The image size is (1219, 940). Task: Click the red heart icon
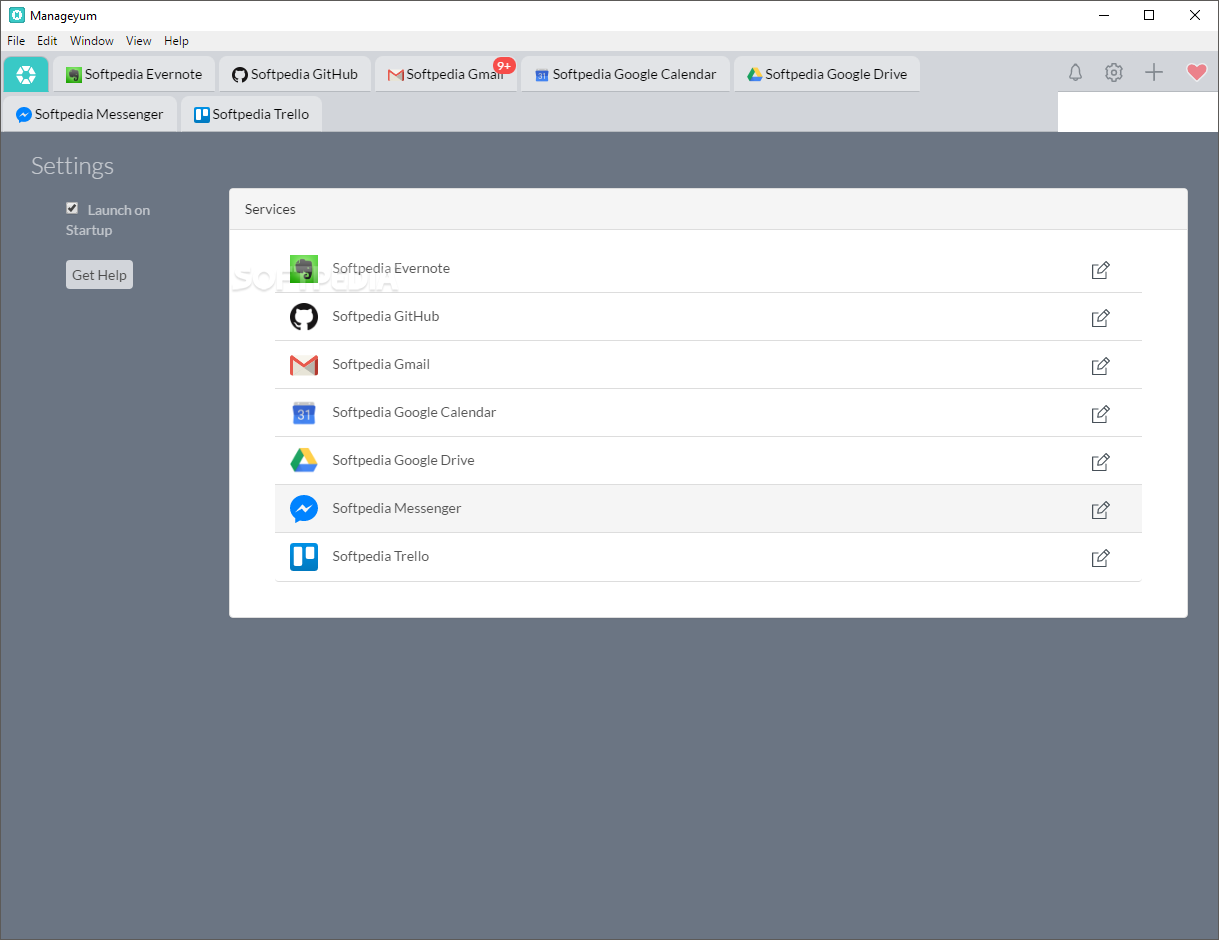1196,73
